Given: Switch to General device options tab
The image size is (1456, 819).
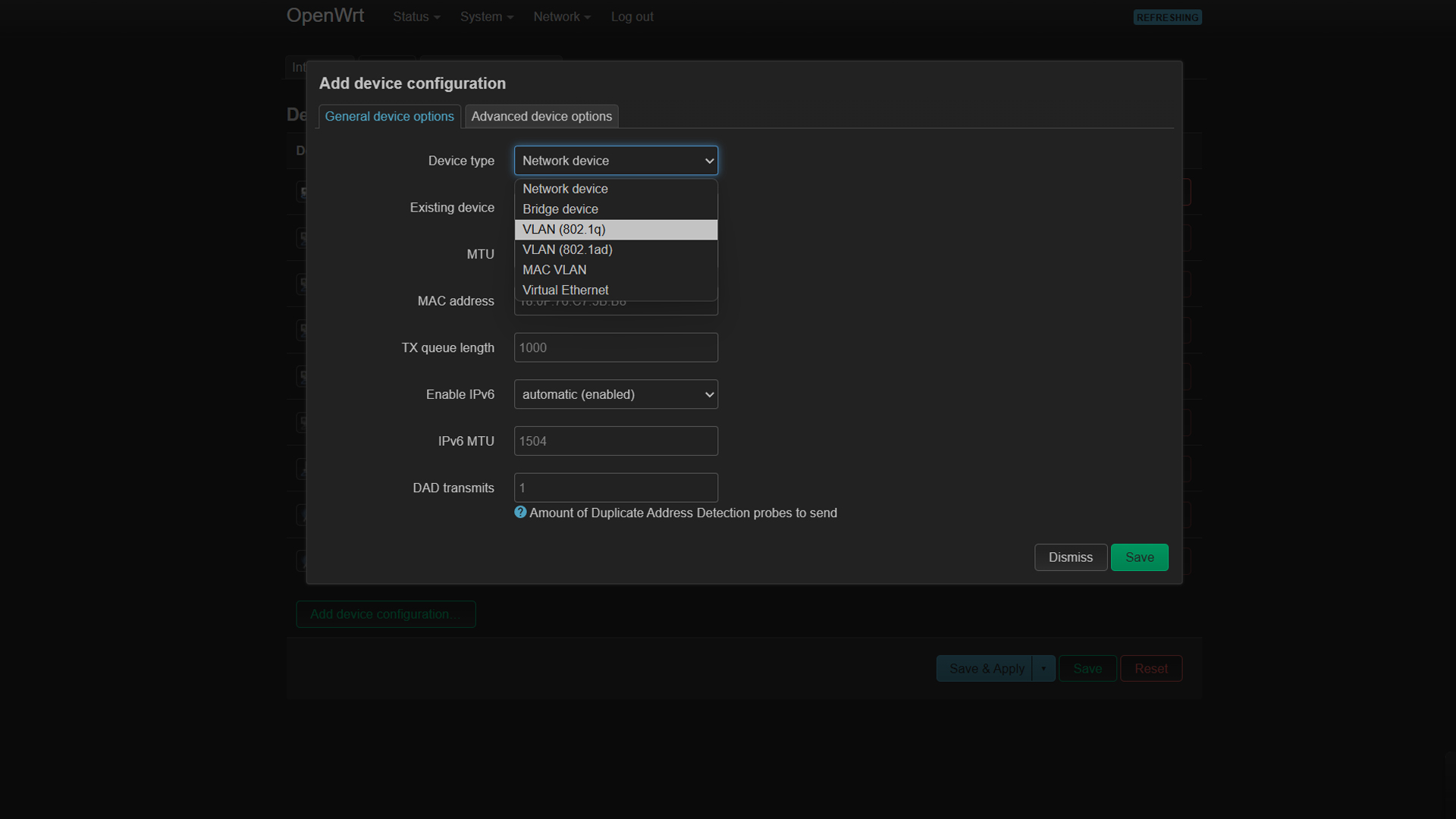Looking at the screenshot, I should 389,116.
